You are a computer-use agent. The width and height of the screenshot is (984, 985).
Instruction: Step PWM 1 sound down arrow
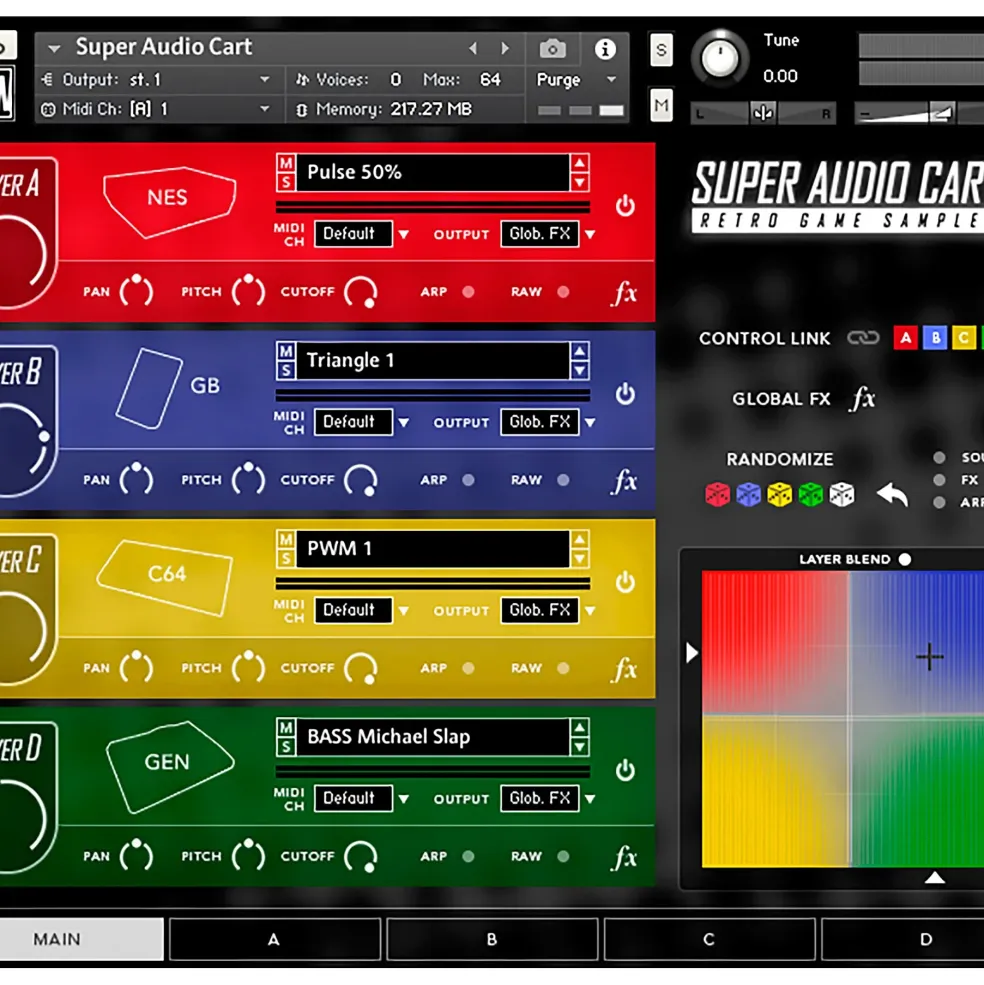click(x=579, y=558)
